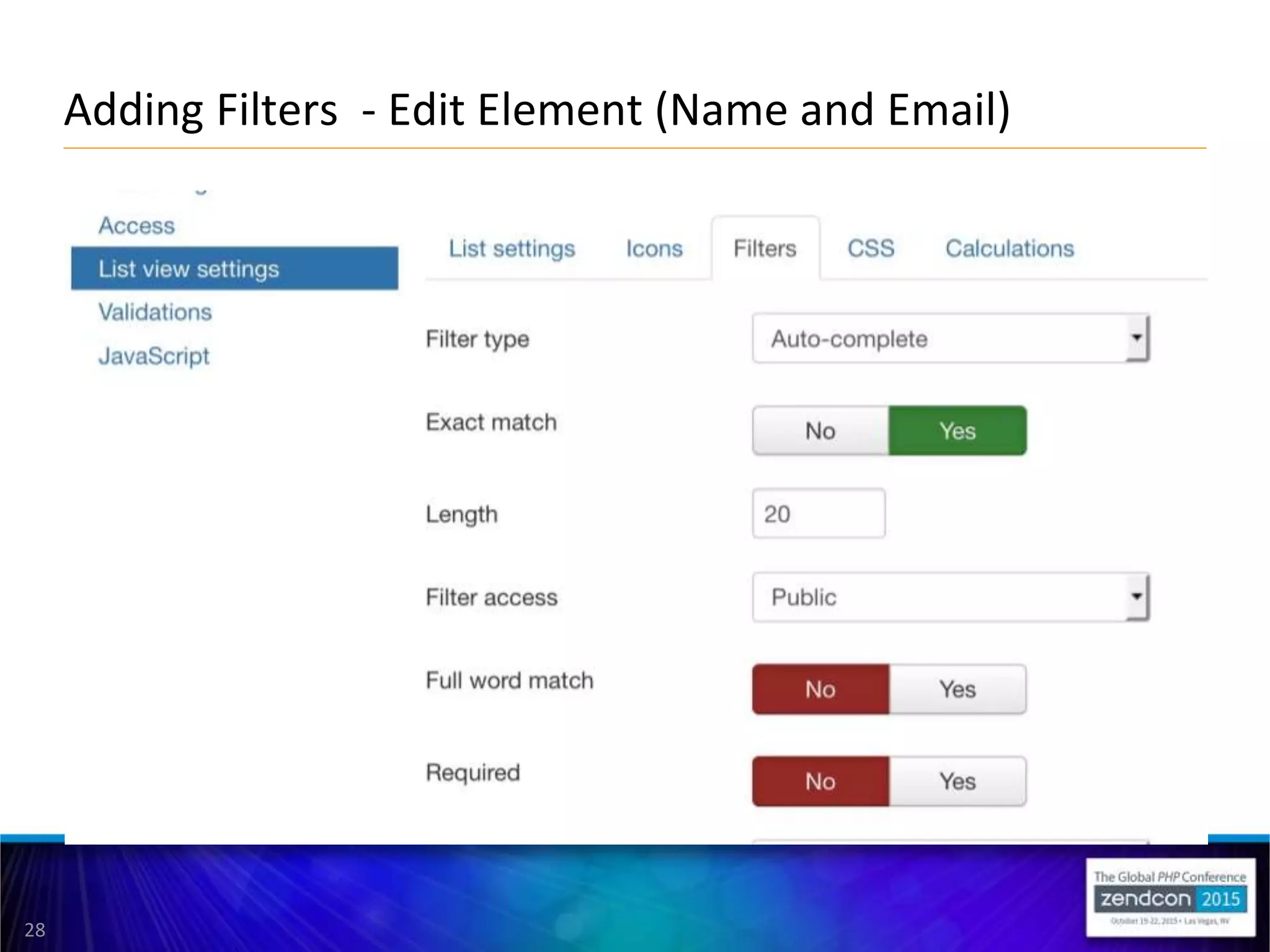The height and width of the screenshot is (952, 1270).
Task: Click the Access sidebar link
Action: [136, 226]
